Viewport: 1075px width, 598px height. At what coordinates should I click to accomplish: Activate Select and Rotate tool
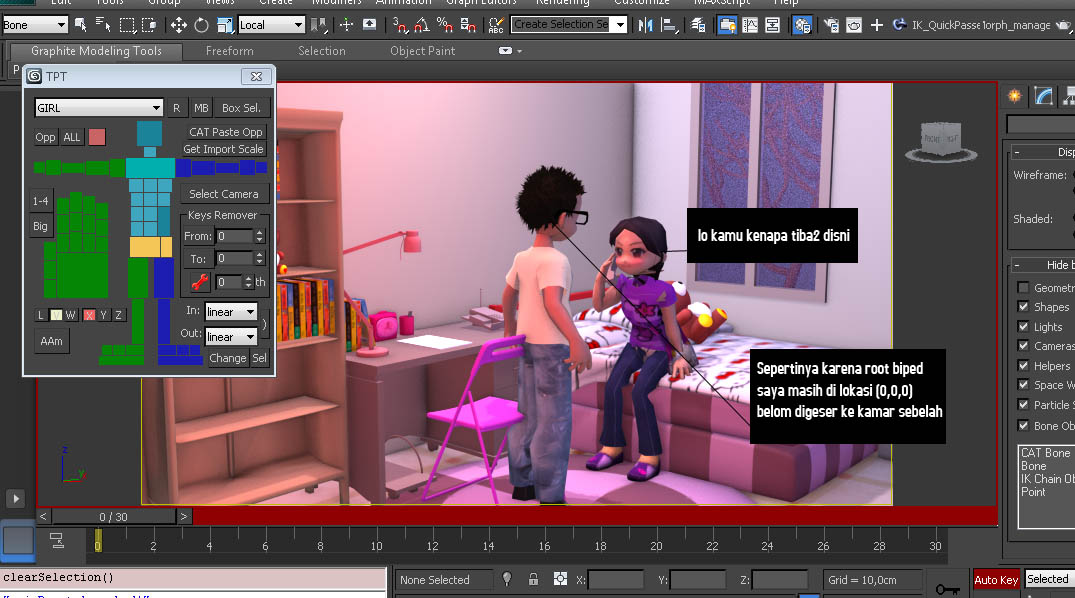coord(201,25)
